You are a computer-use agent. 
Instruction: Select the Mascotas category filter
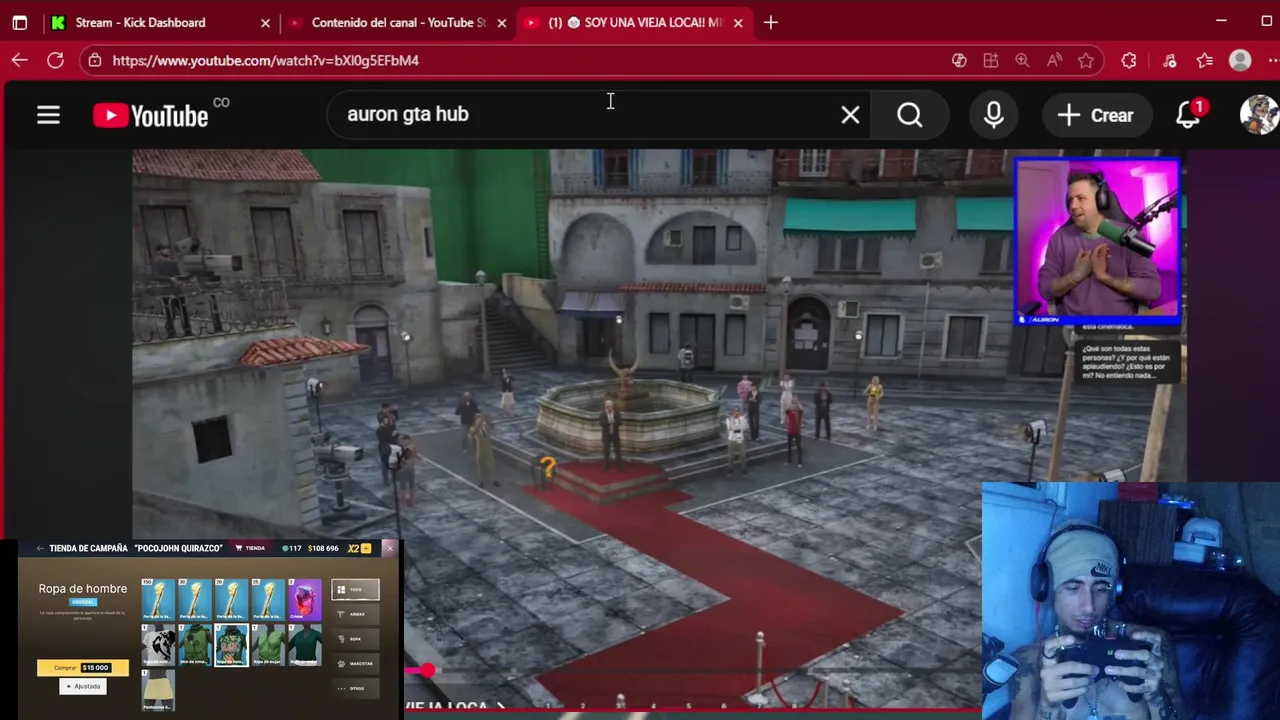(355, 663)
